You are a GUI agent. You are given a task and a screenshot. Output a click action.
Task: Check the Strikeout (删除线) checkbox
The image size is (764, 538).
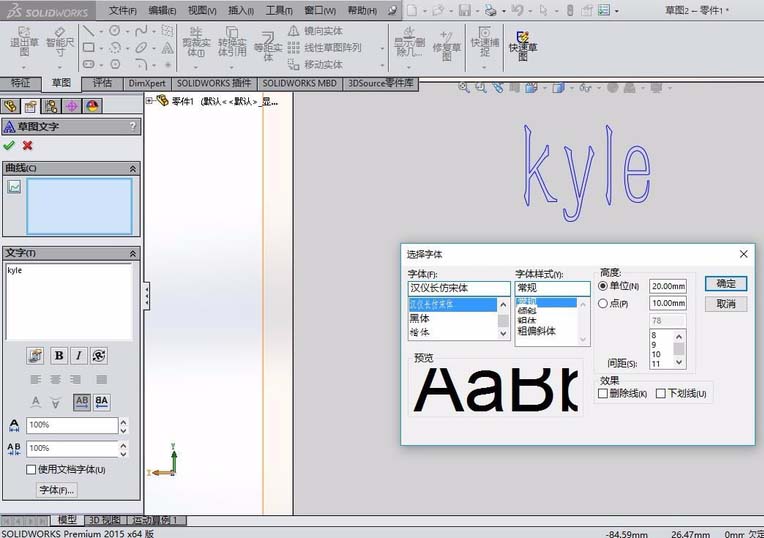(603, 393)
